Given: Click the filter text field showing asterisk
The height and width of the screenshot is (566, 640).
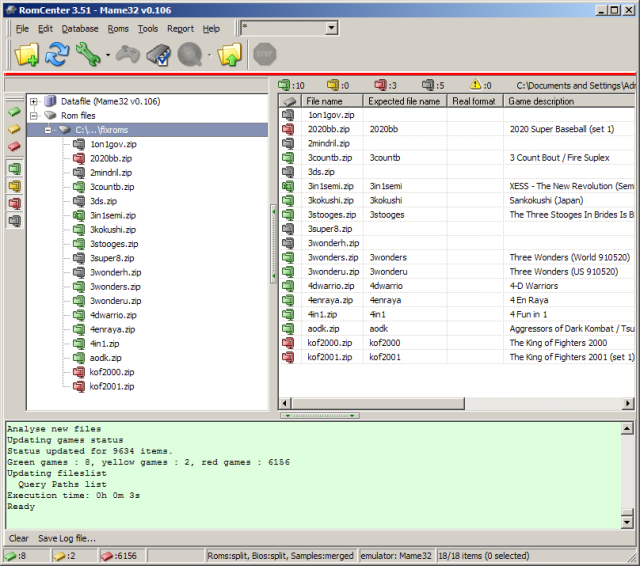Looking at the screenshot, I should pyautogui.click(x=284, y=28).
